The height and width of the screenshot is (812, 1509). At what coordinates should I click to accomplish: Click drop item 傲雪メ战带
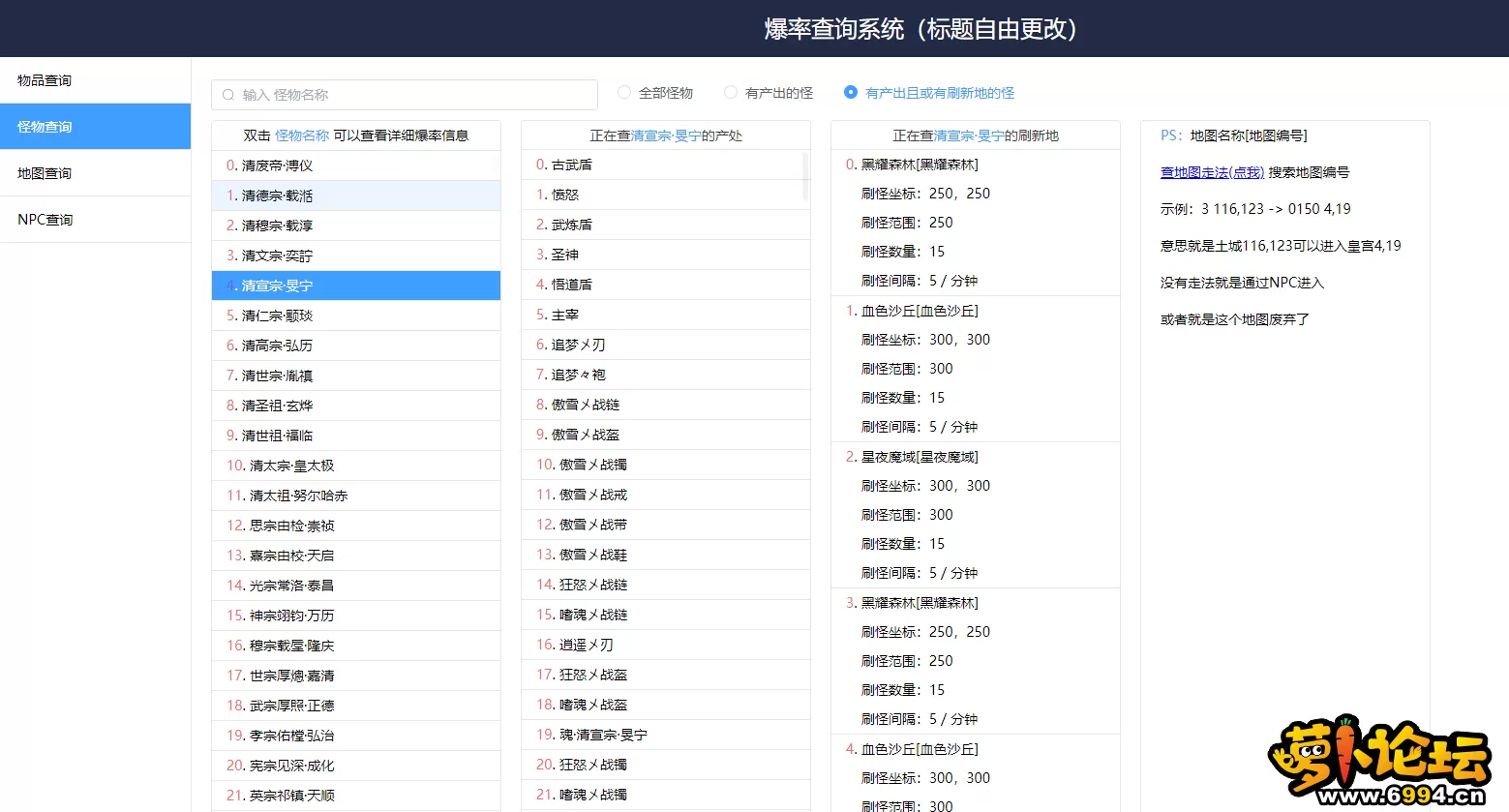coord(666,525)
